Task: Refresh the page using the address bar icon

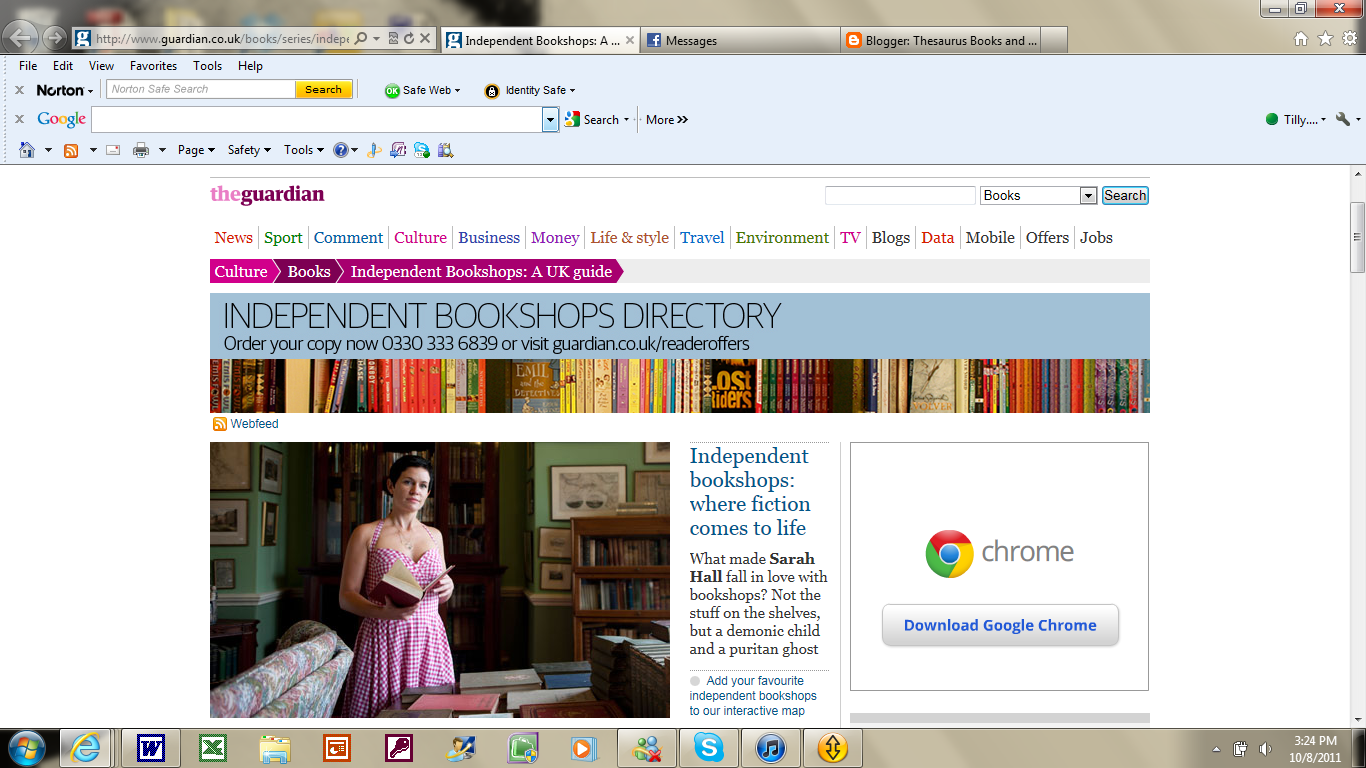Action: (408, 39)
